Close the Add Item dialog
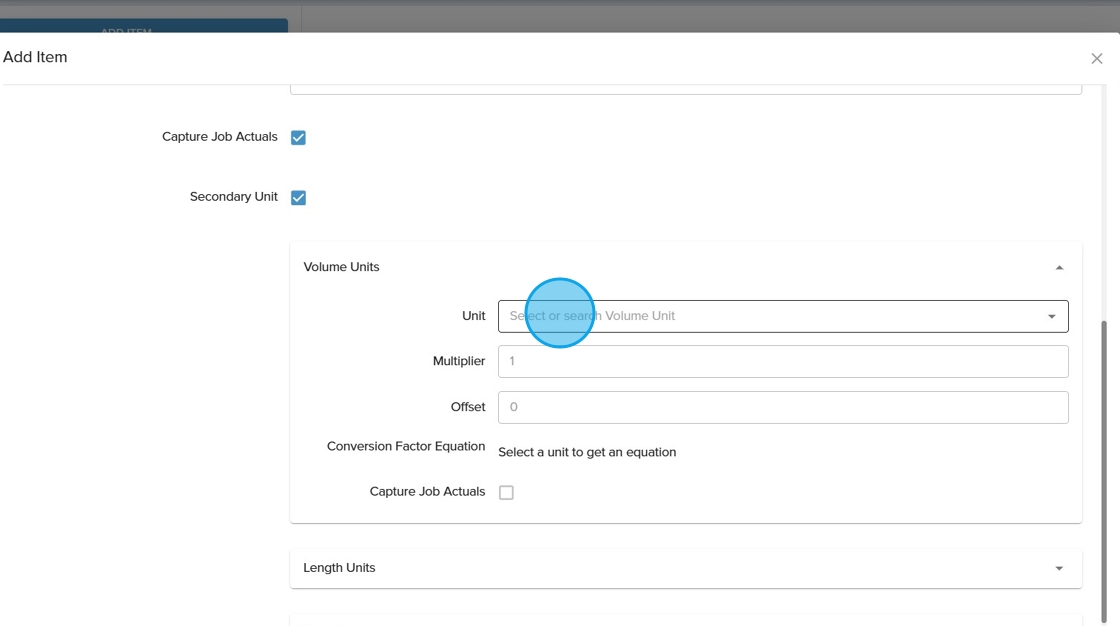This screenshot has height=626, width=1120. point(1096,59)
